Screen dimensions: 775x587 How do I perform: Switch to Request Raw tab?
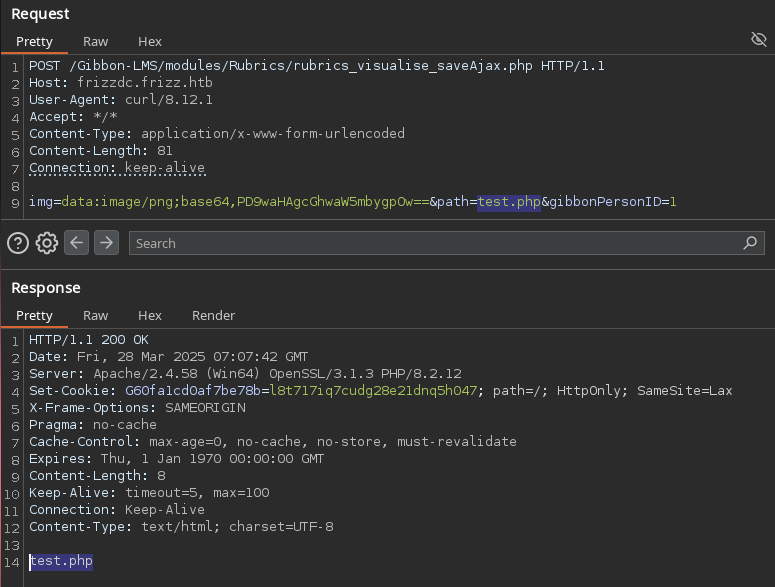point(95,42)
